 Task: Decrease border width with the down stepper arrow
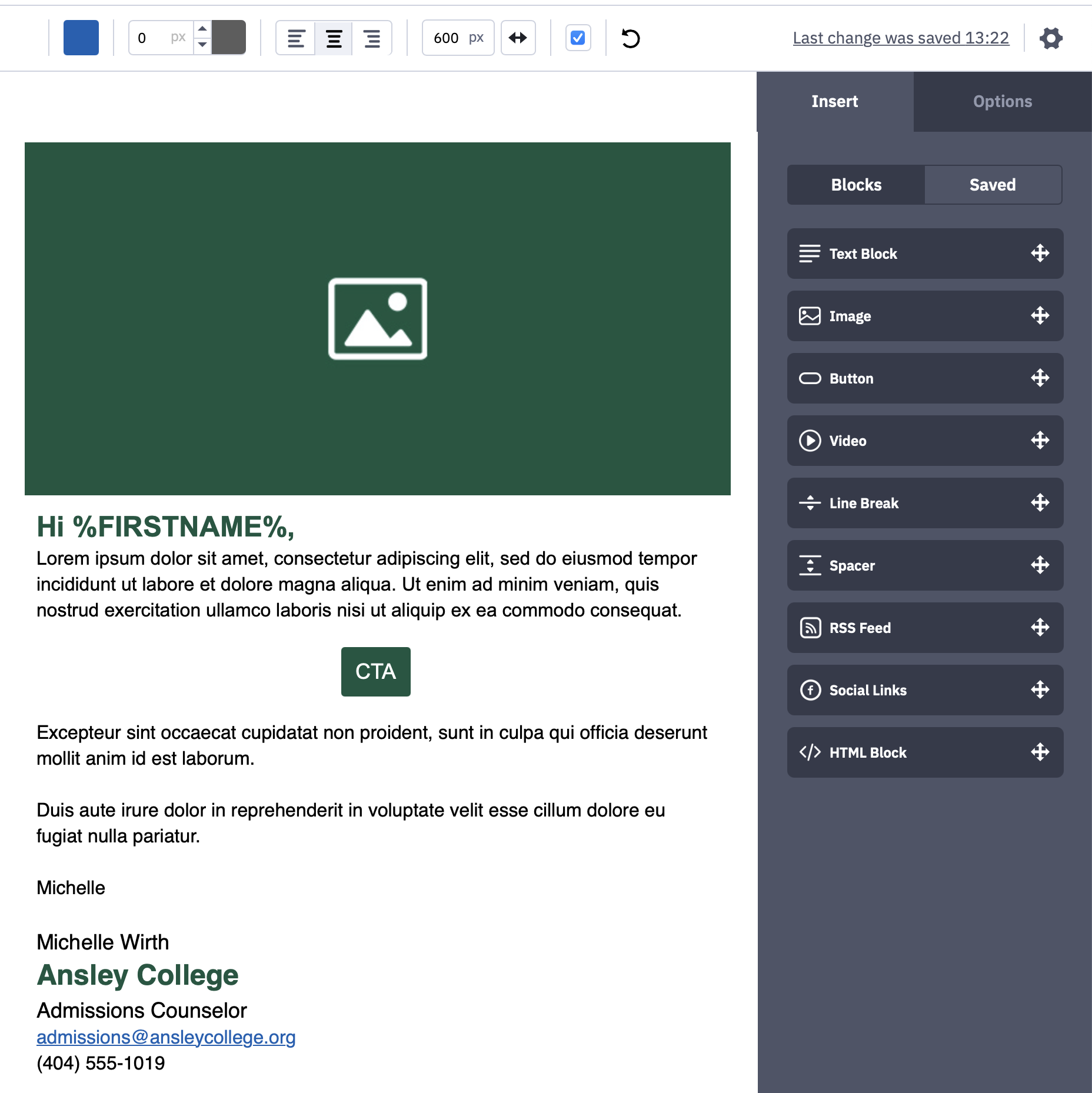[202, 45]
